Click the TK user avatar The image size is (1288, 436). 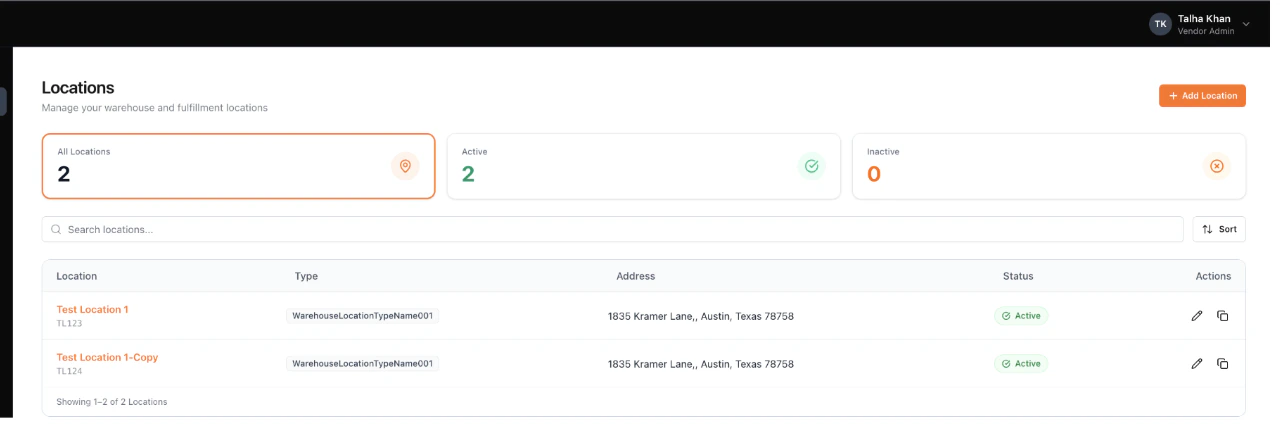1160,24
